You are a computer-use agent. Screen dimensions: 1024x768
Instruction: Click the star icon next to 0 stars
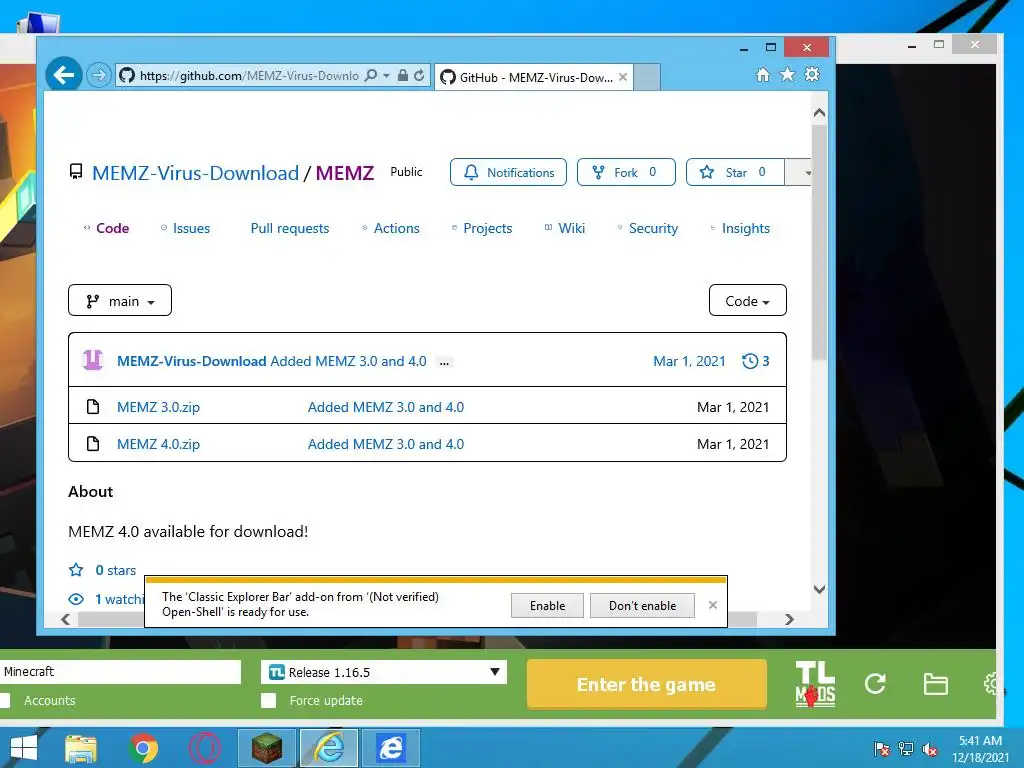(x=76, y=570)
